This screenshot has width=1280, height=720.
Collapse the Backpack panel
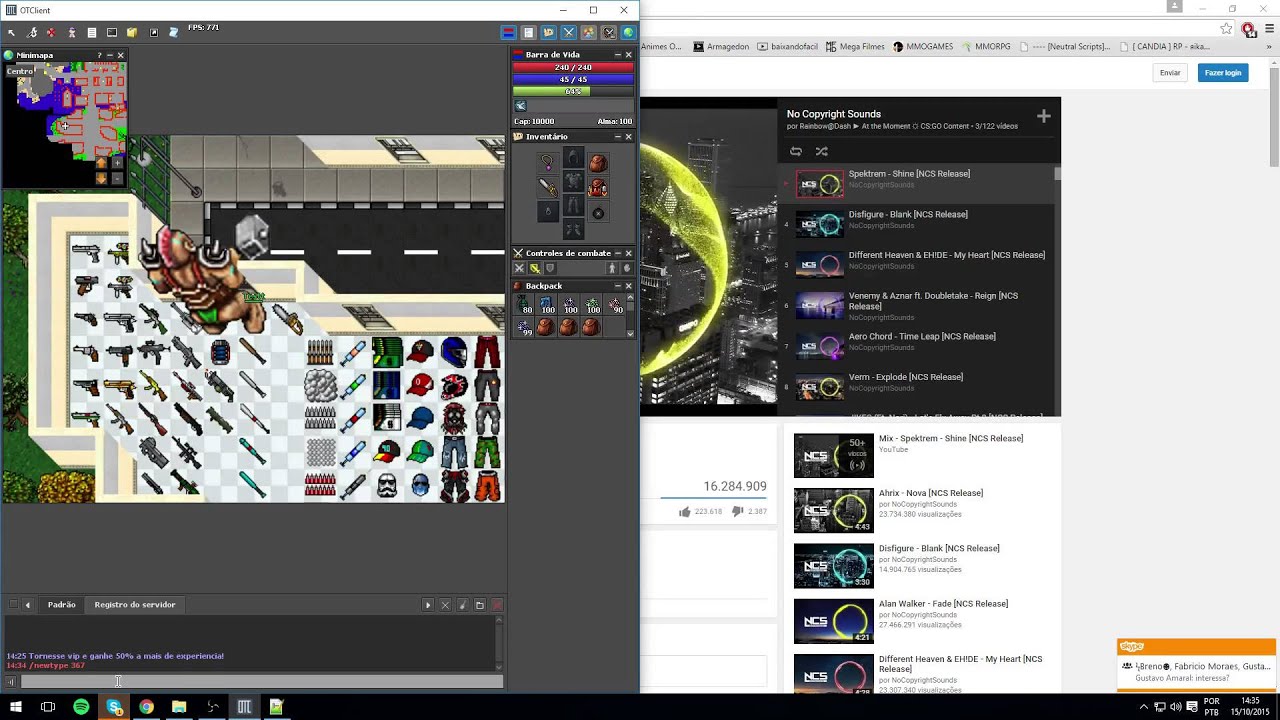click(618, 286)
